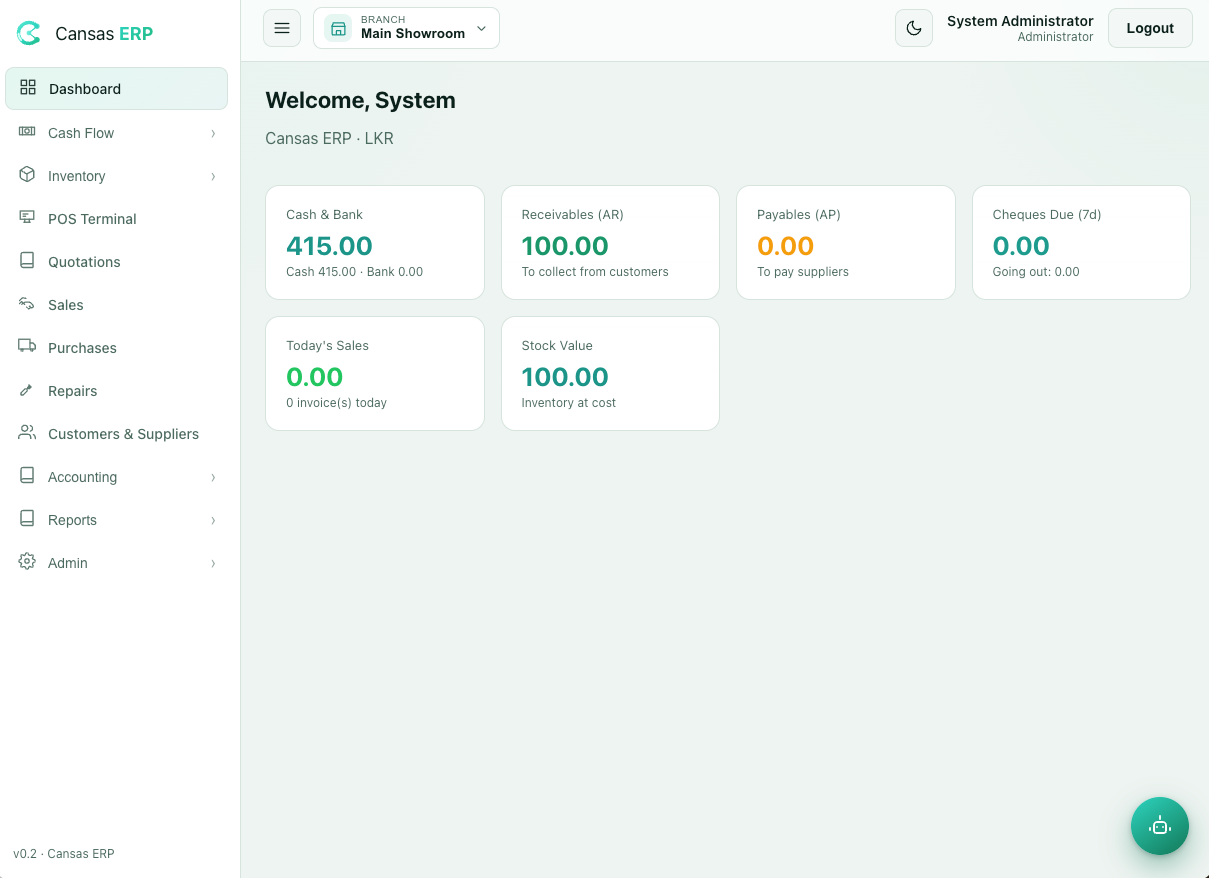
Task: Click the 'v0.2 · Cansas ERP' version text
Action: (x=64, y=854)
